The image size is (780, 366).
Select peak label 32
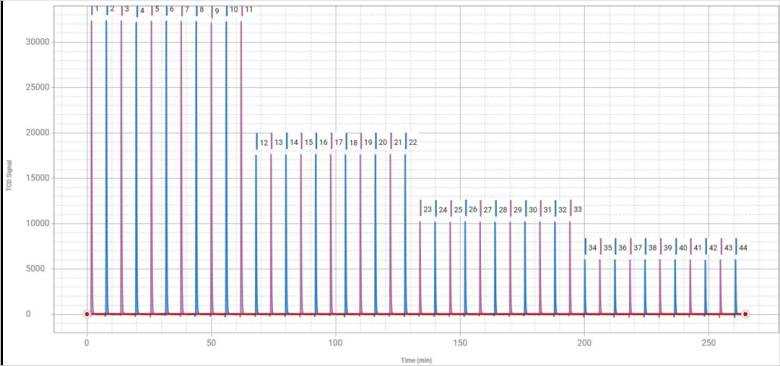(563, 210)
